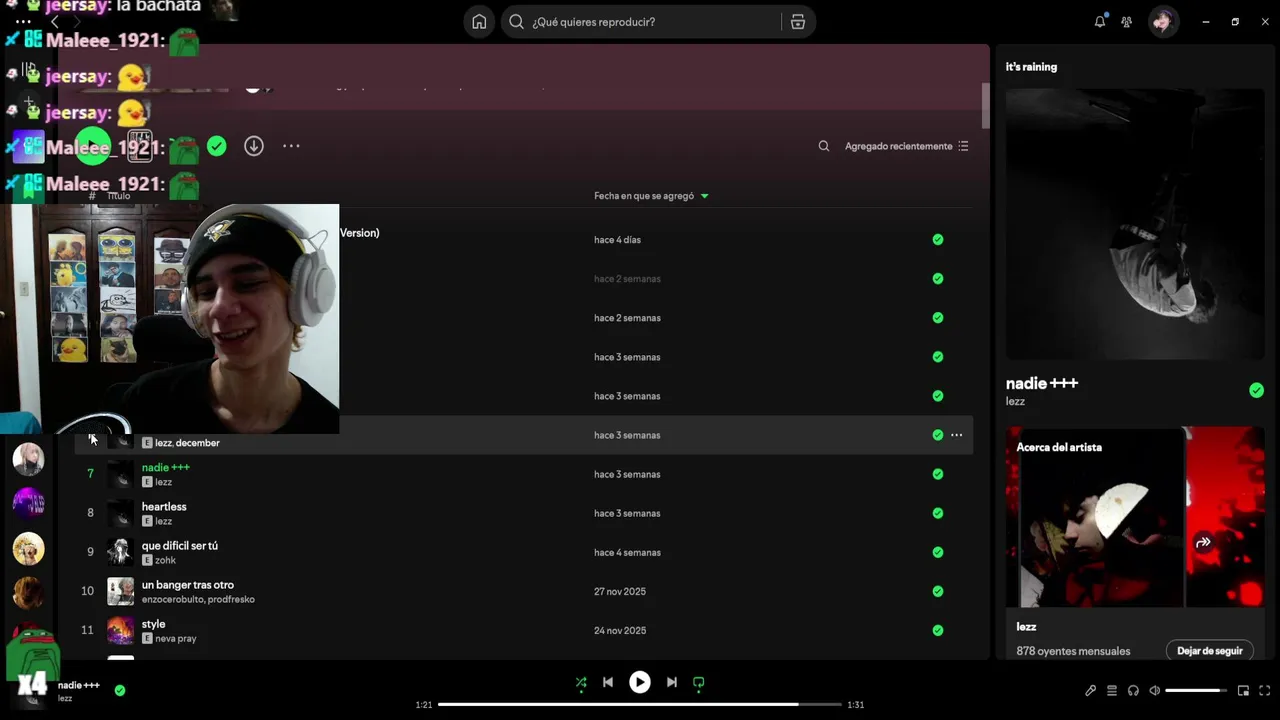Screen dimensions: 1280x720
Task: Toggle saved check on 'hace 4 días' row
Action: click(938, 240)
